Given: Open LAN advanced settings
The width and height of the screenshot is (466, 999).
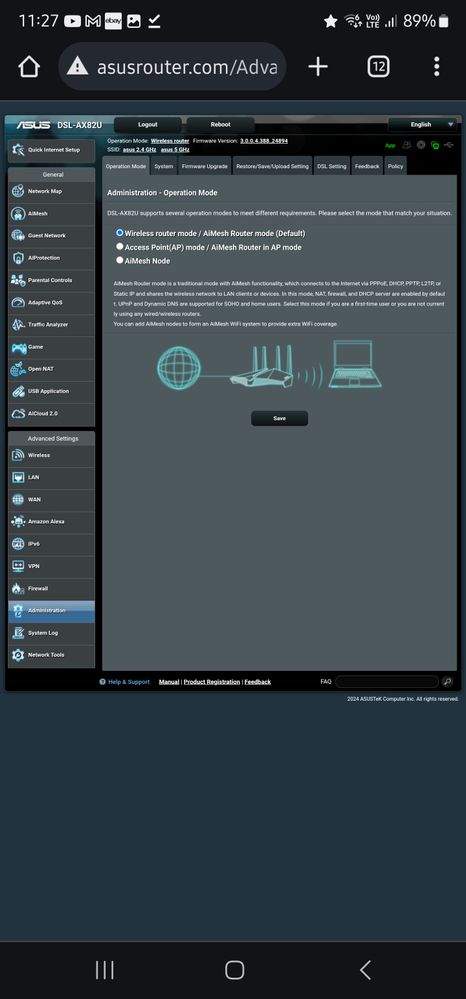Looking at the screenshot, I should [x=52, y=477].
